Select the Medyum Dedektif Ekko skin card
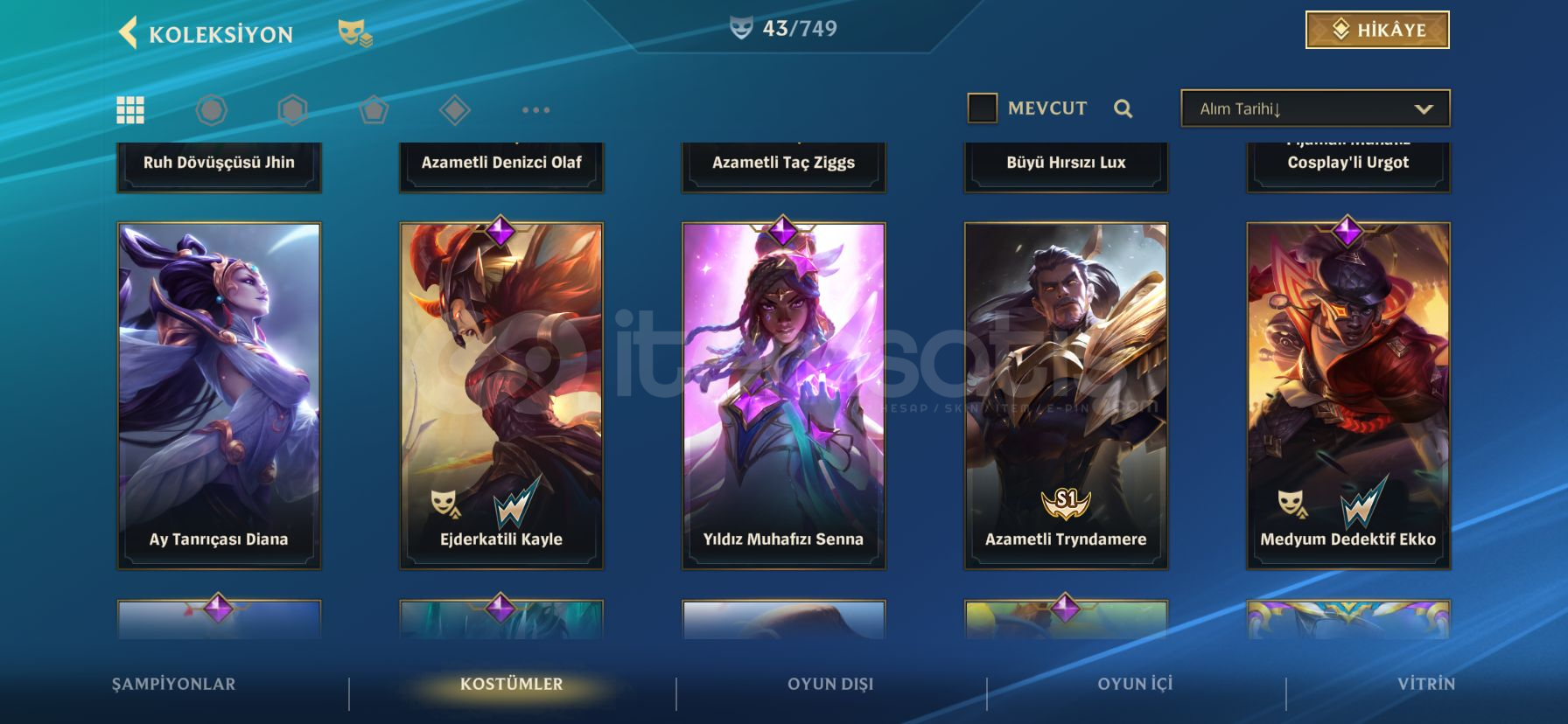 pos(1348,395)
